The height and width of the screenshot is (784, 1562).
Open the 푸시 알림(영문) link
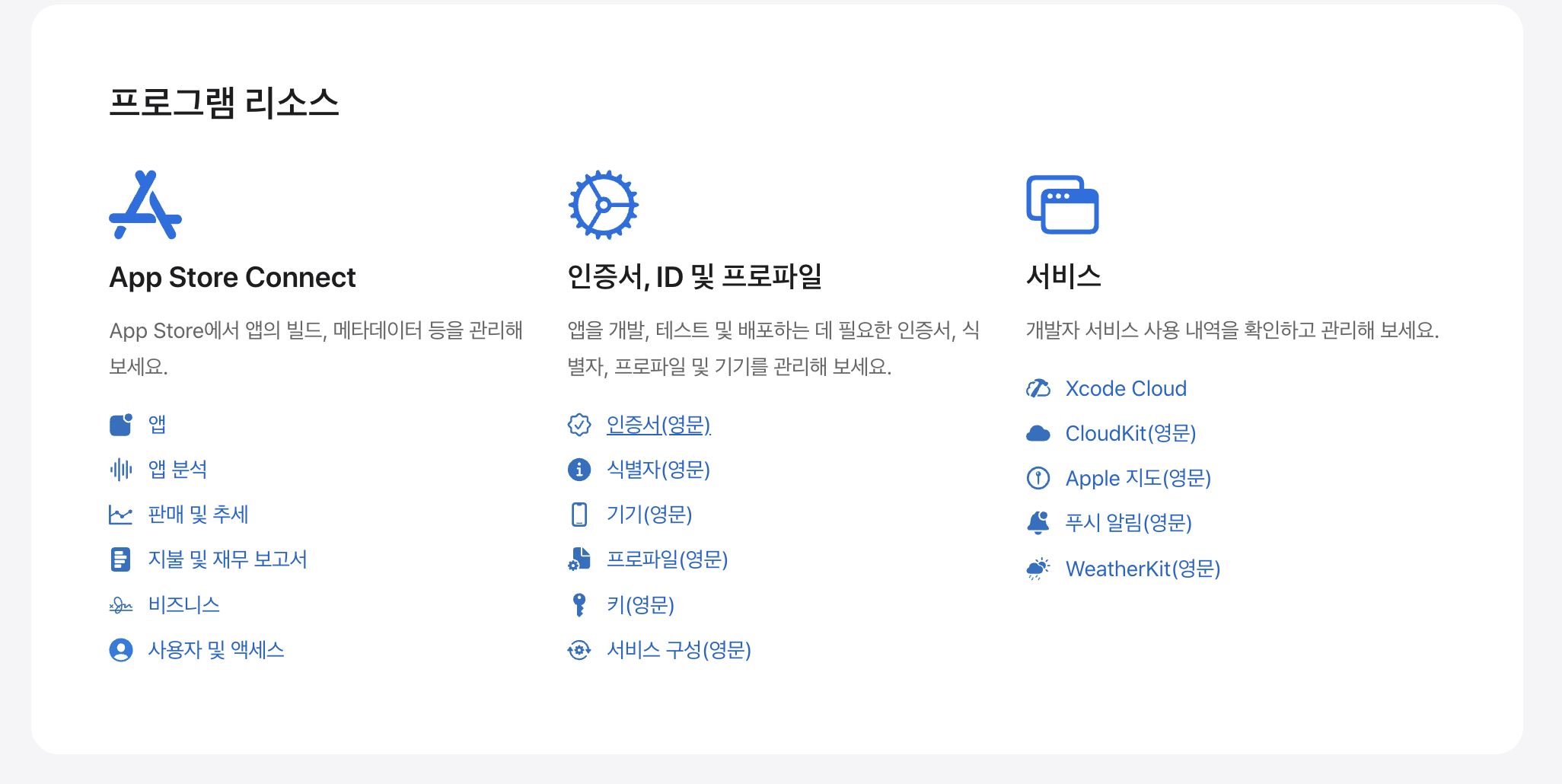click(x=1129, y=523)
